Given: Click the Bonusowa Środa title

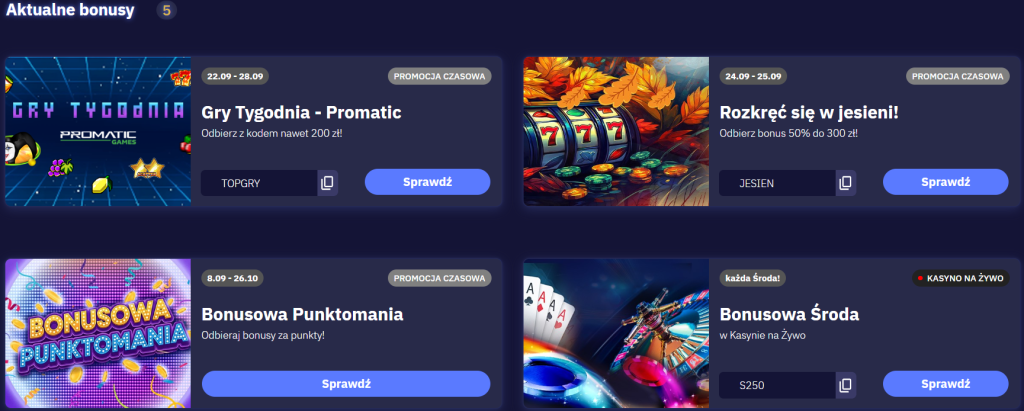Looking at the screenshot, I should pyautogui.click(x=789, y=315).
